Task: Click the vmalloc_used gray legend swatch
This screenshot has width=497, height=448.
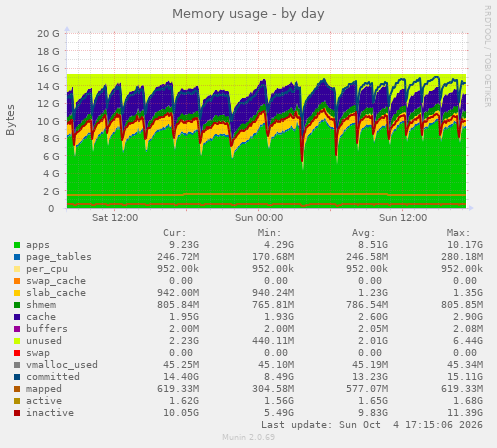Action: [17, 365]
